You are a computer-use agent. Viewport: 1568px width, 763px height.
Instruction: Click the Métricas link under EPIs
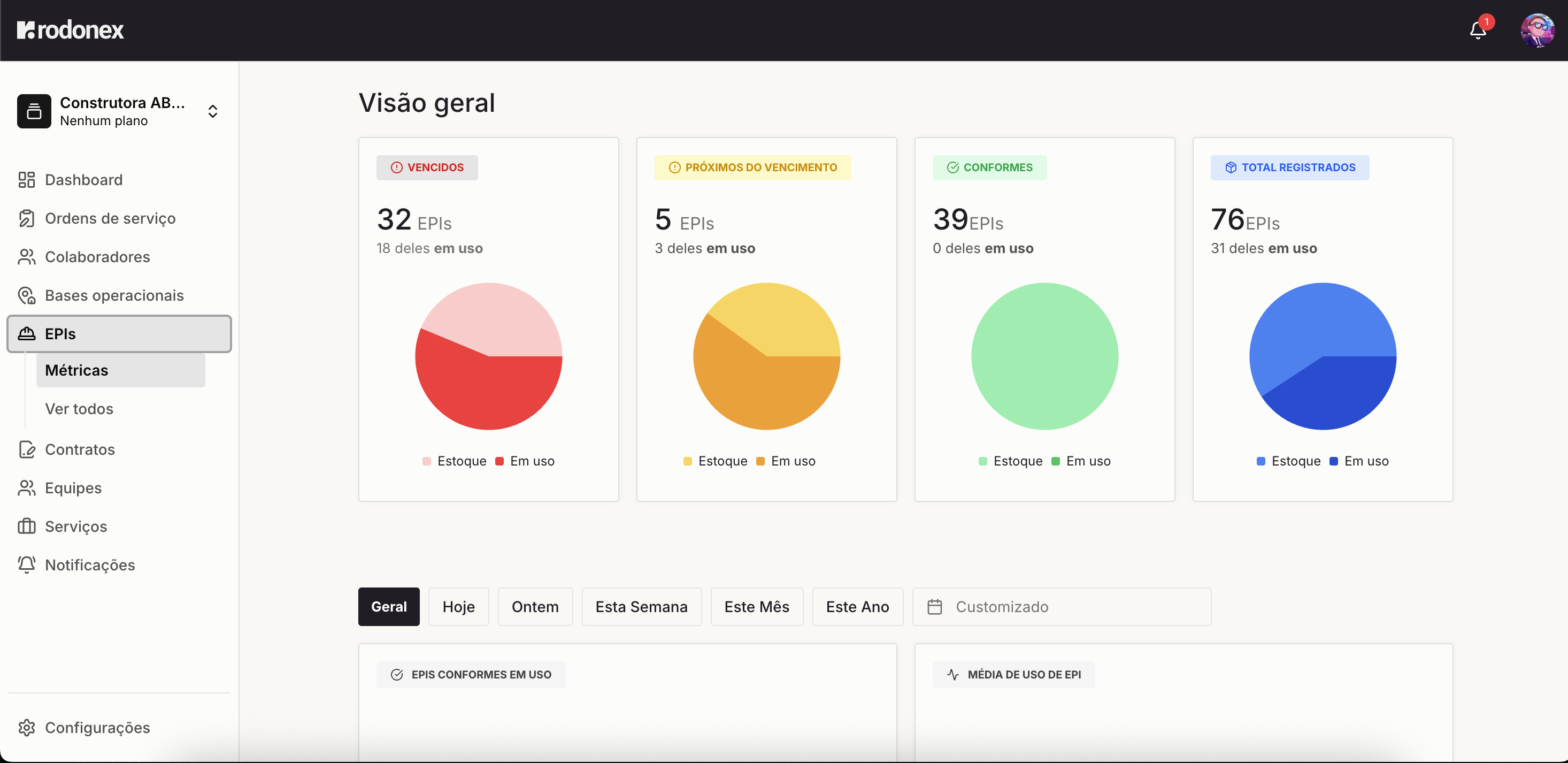(75, 370)
